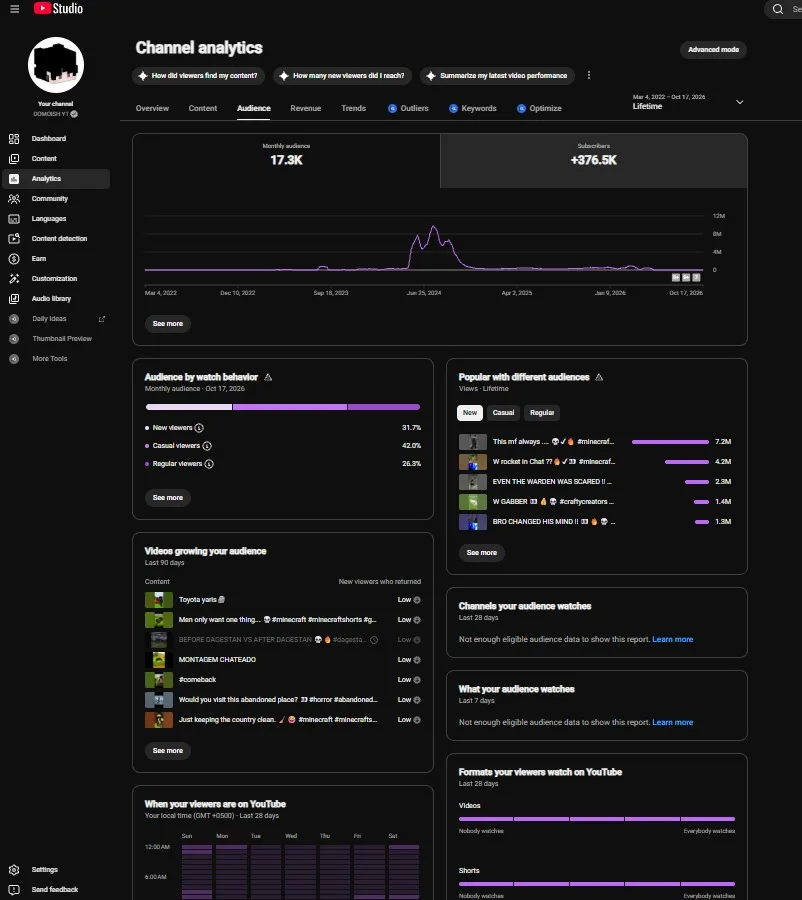802x900 pixels.
Task: Open the hamburger navigation menu
Action: 14,9
